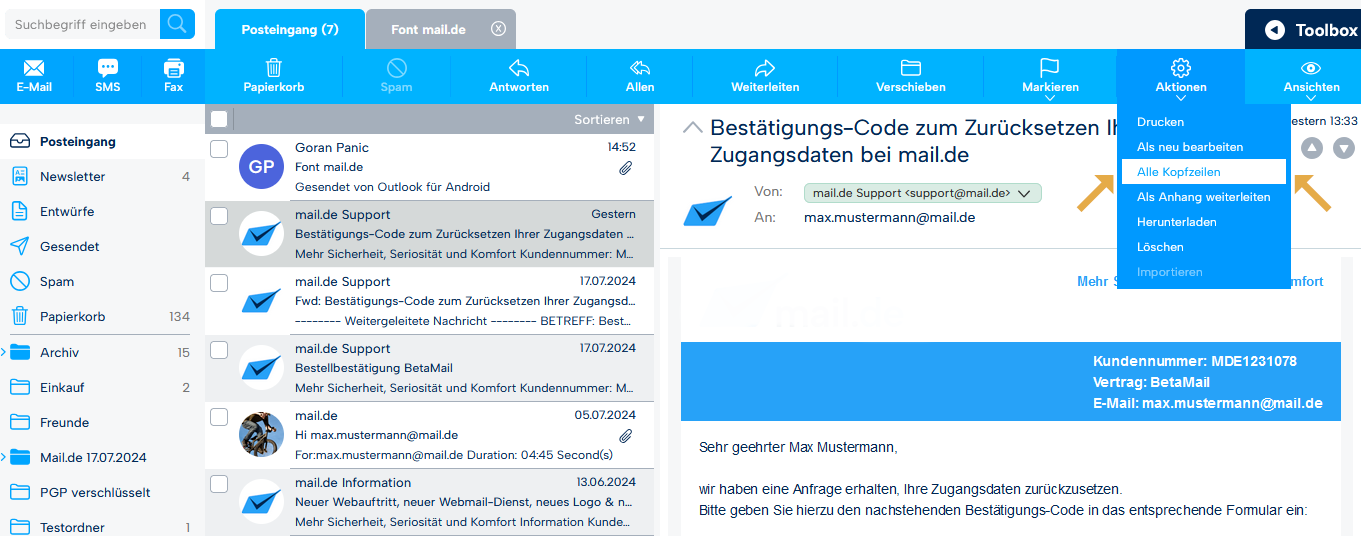Select Herunterladen in Aktionen menu
Image resolution: width=1361 pixels, height=536 pixels.
[x=1177, y=222]
